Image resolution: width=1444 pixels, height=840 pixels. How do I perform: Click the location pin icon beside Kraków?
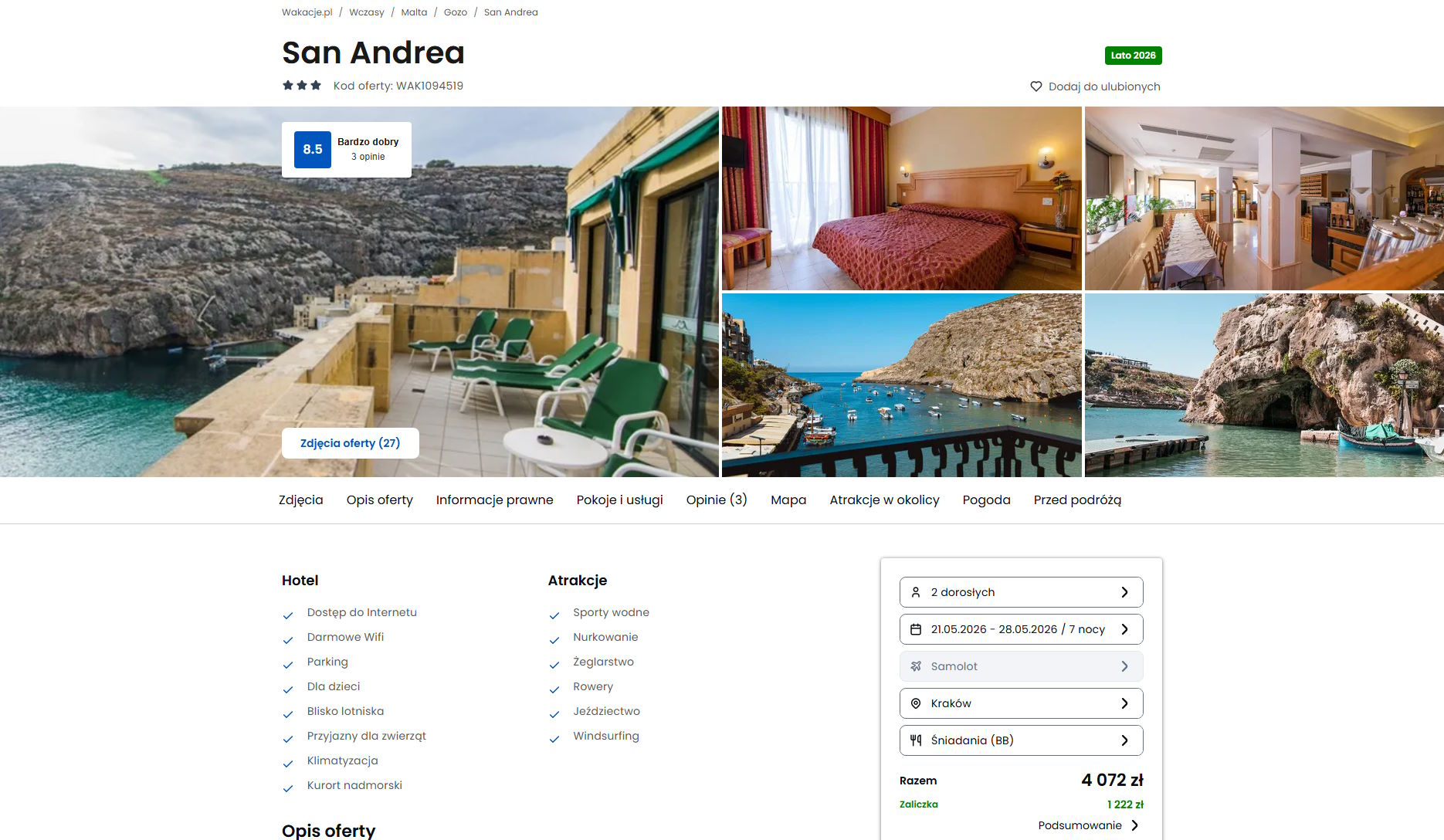point(916,703)
